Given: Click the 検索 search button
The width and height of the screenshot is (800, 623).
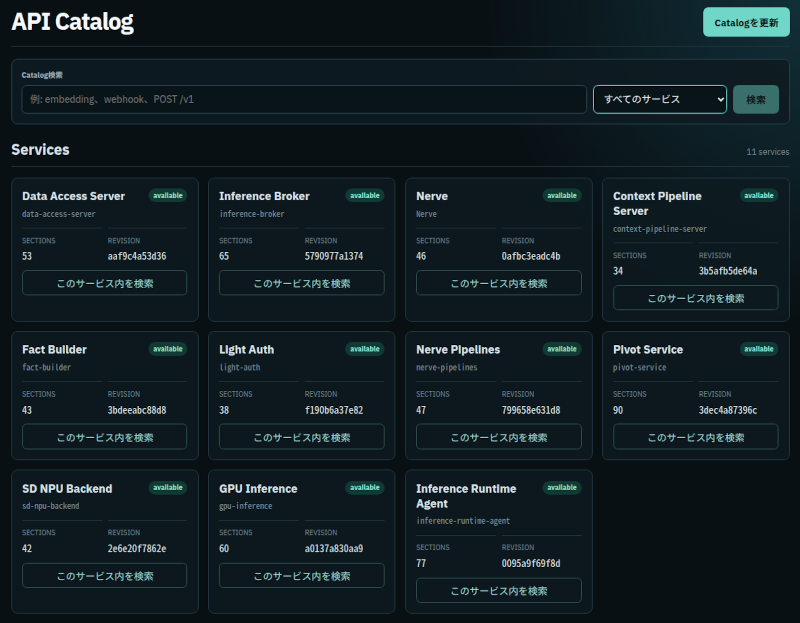Looking at the screenshot, I should tap(756, 99).
